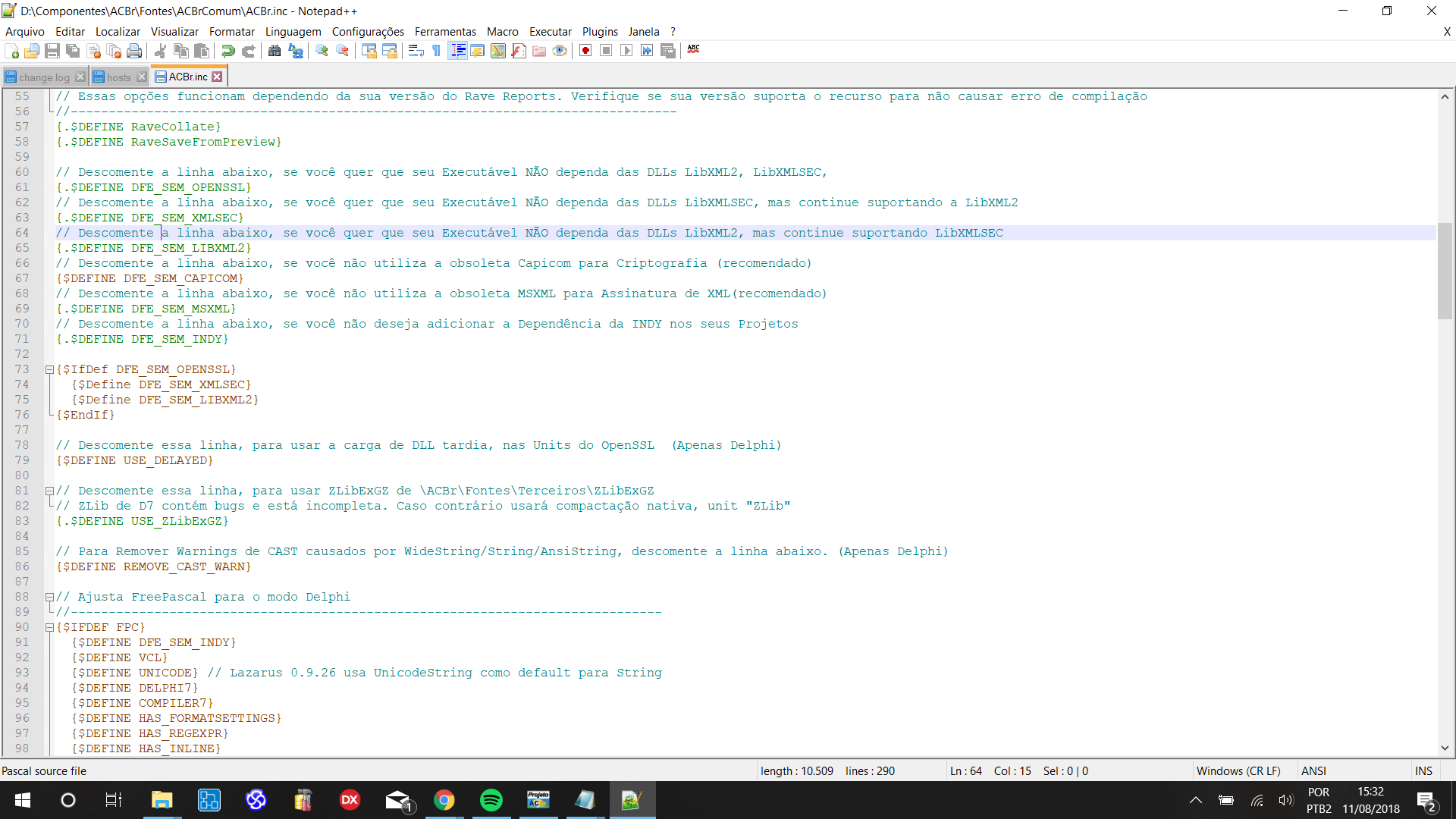Open Spotify from the taskbar
The image size is (1456, 819).
(491, 800)
